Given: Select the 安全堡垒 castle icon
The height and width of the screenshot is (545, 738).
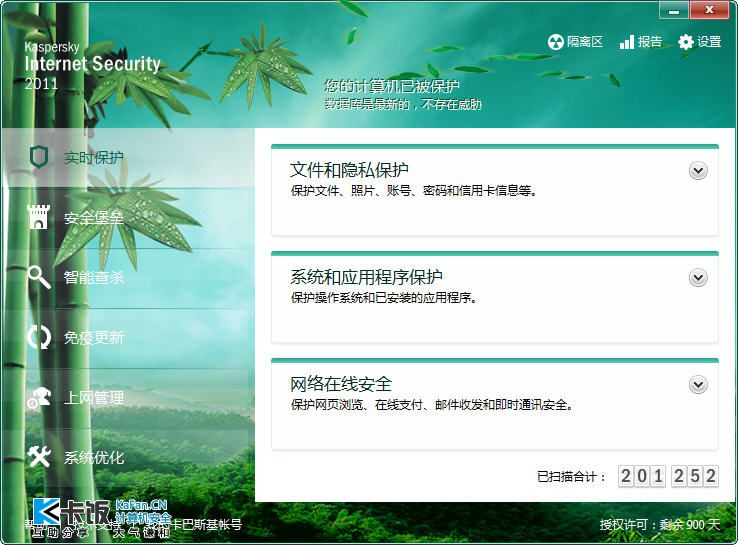Looking at the screenshot, I should coord(38,217).
